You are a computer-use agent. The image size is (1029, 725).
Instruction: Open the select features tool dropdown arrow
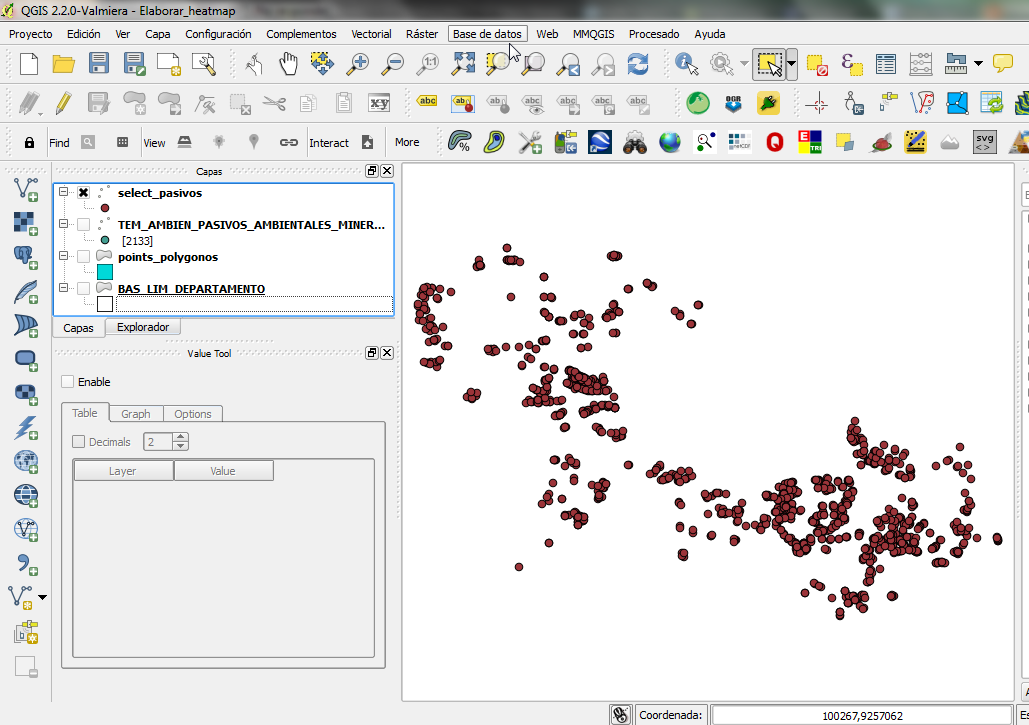(791, 64)
